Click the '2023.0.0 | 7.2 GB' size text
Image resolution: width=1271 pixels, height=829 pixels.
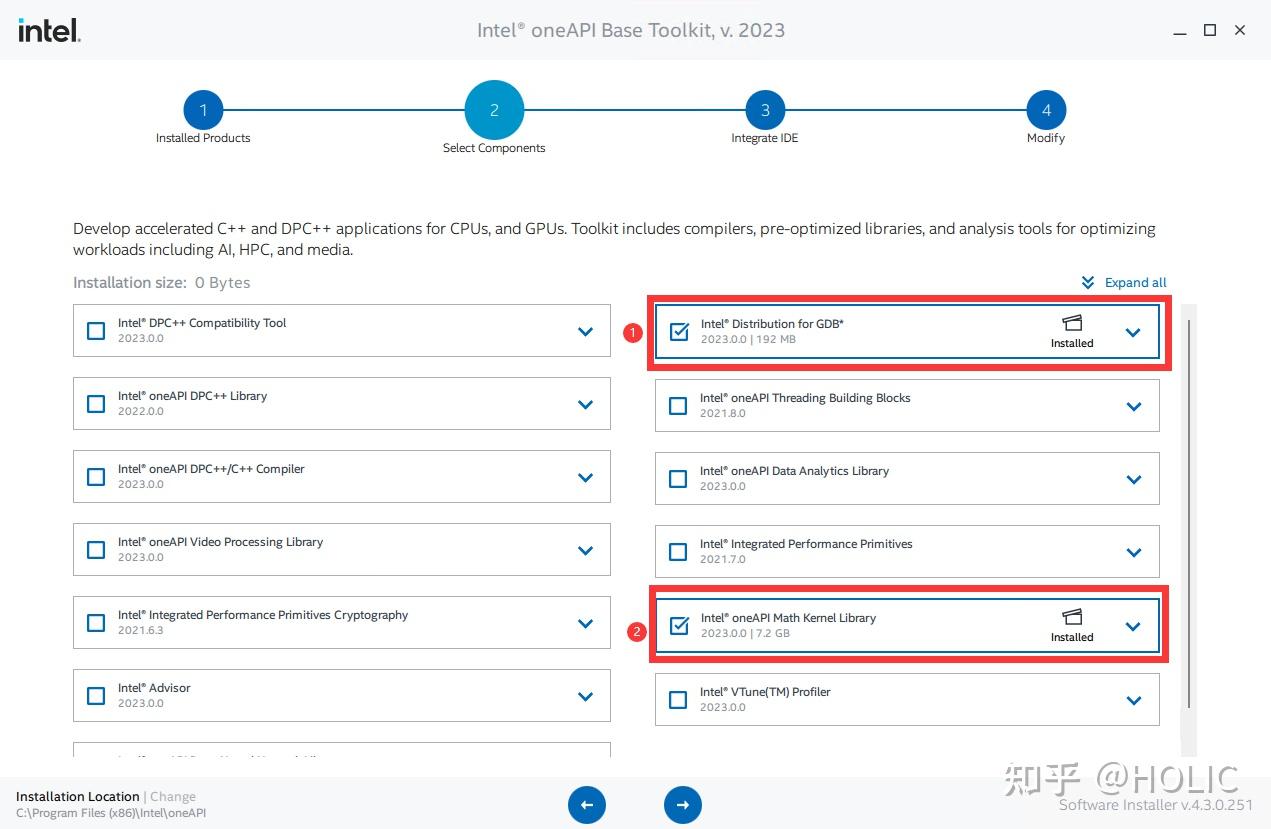pyautogui.click(x=745, y=634)
